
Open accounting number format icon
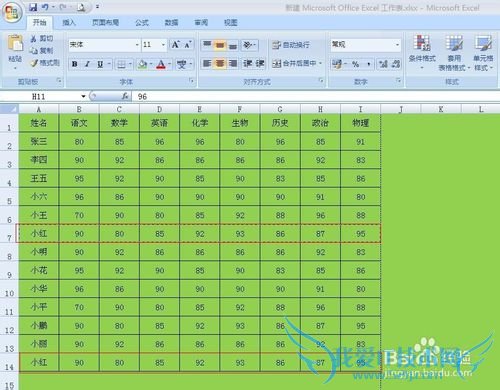point(337,64)
